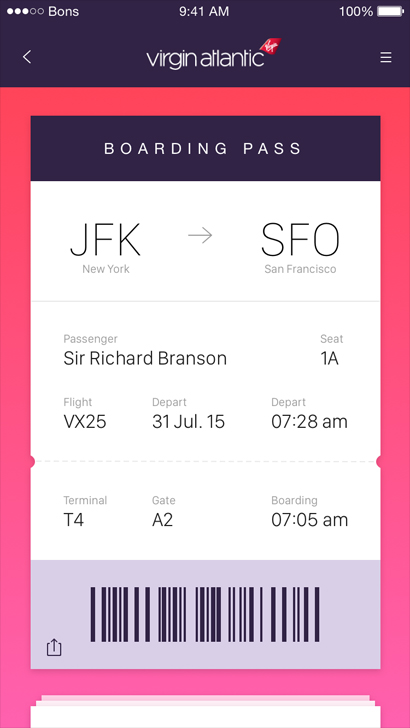Tap terminal T4 value
The height and width of the screenshot is (728, 410).
tap(73, 520)
